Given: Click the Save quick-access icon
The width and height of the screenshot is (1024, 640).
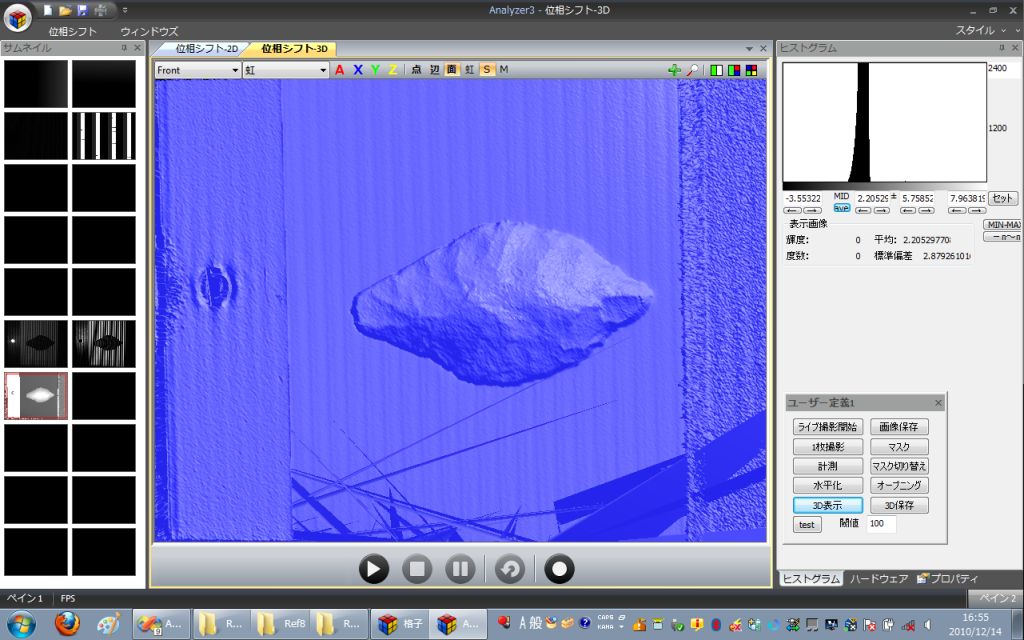Looking at the screenshot, I should pos(82,10).
